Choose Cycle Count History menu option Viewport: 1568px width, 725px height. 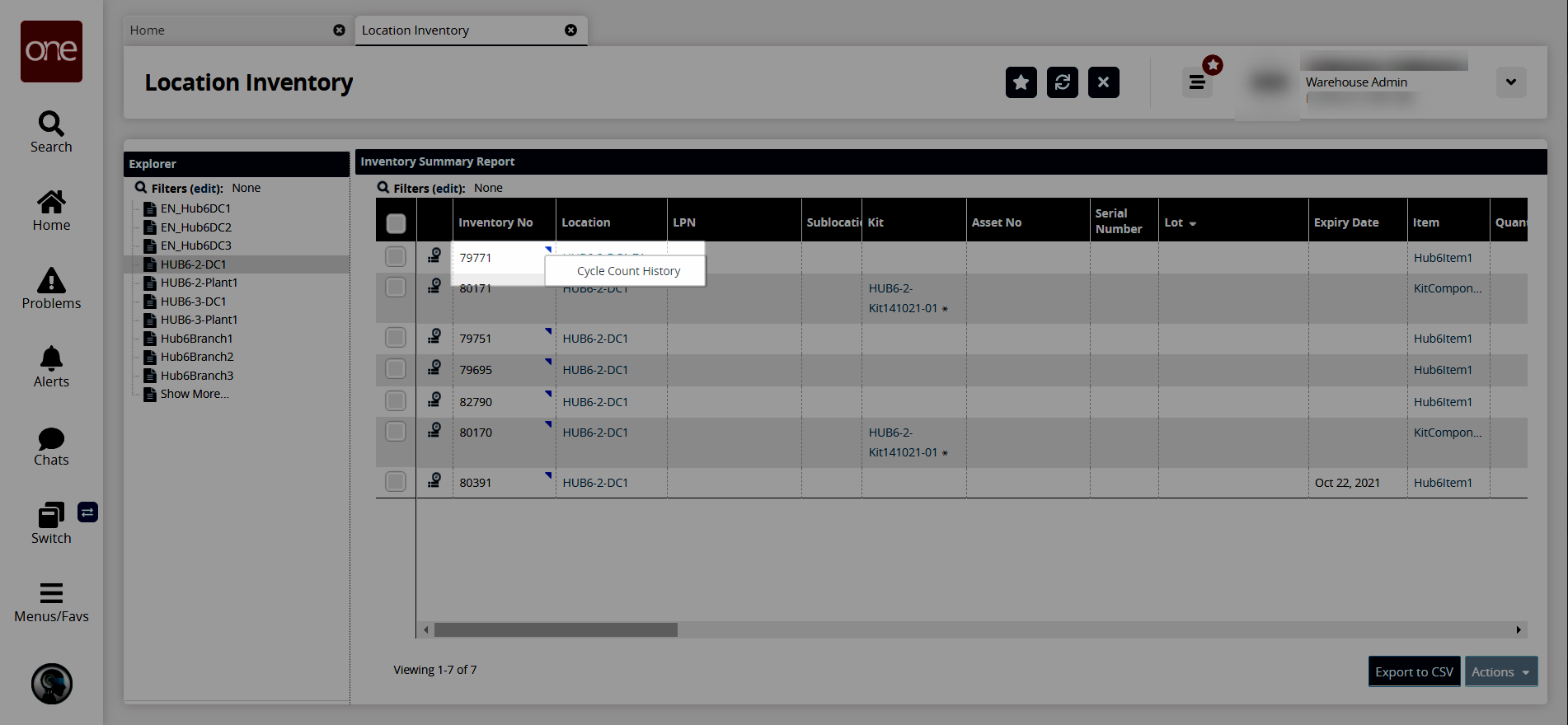click(x=628, y=271)
